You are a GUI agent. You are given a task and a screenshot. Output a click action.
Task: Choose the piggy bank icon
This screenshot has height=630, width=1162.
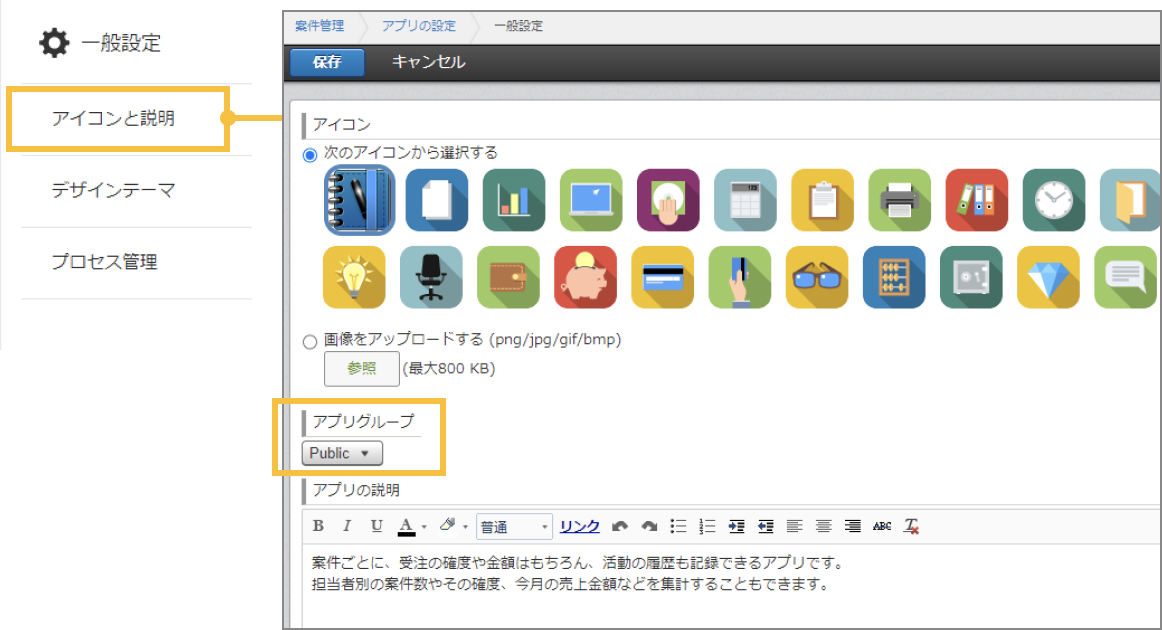point(586,277)
